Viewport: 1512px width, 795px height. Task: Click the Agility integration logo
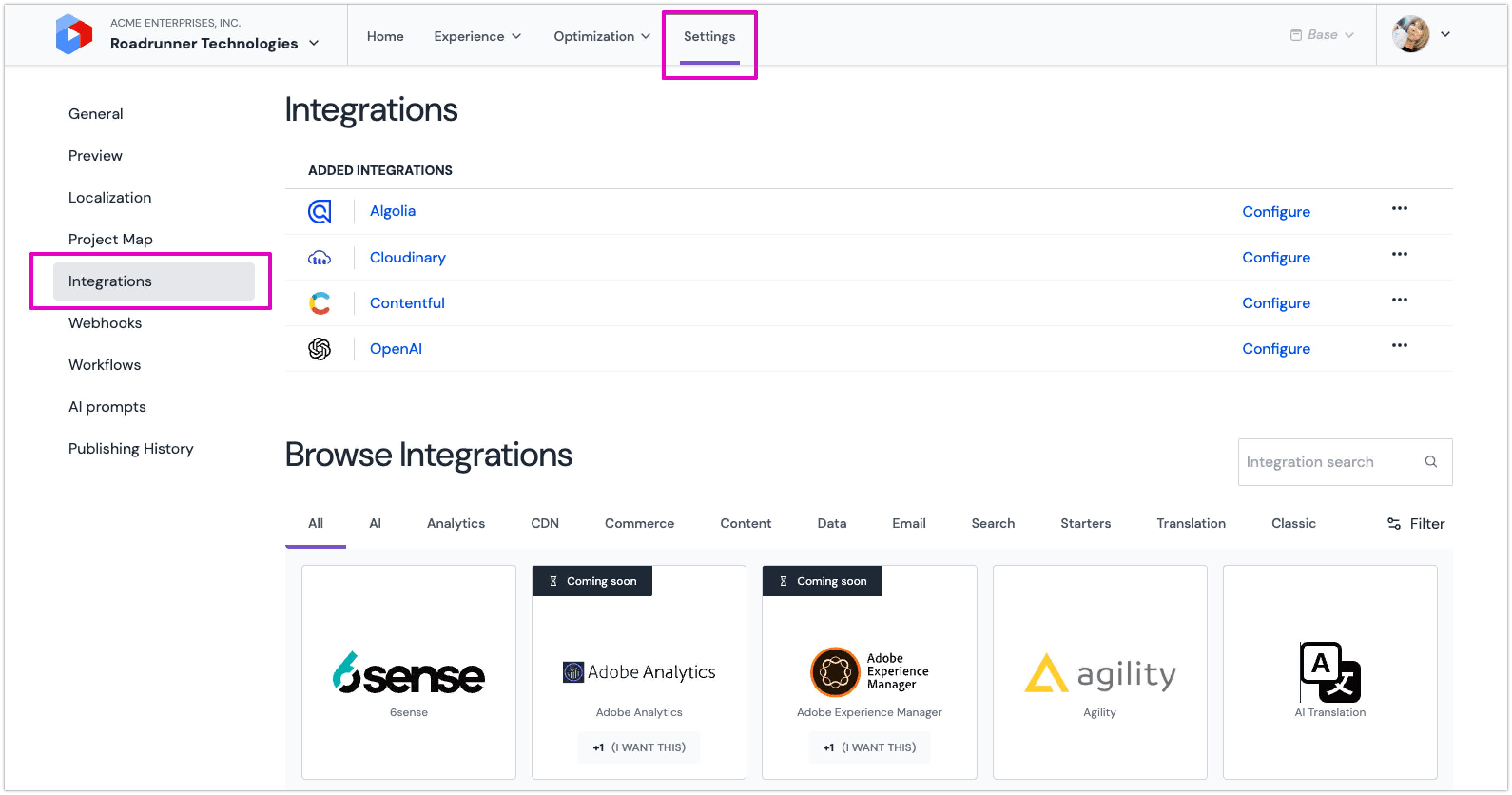tap(1099, 673)
